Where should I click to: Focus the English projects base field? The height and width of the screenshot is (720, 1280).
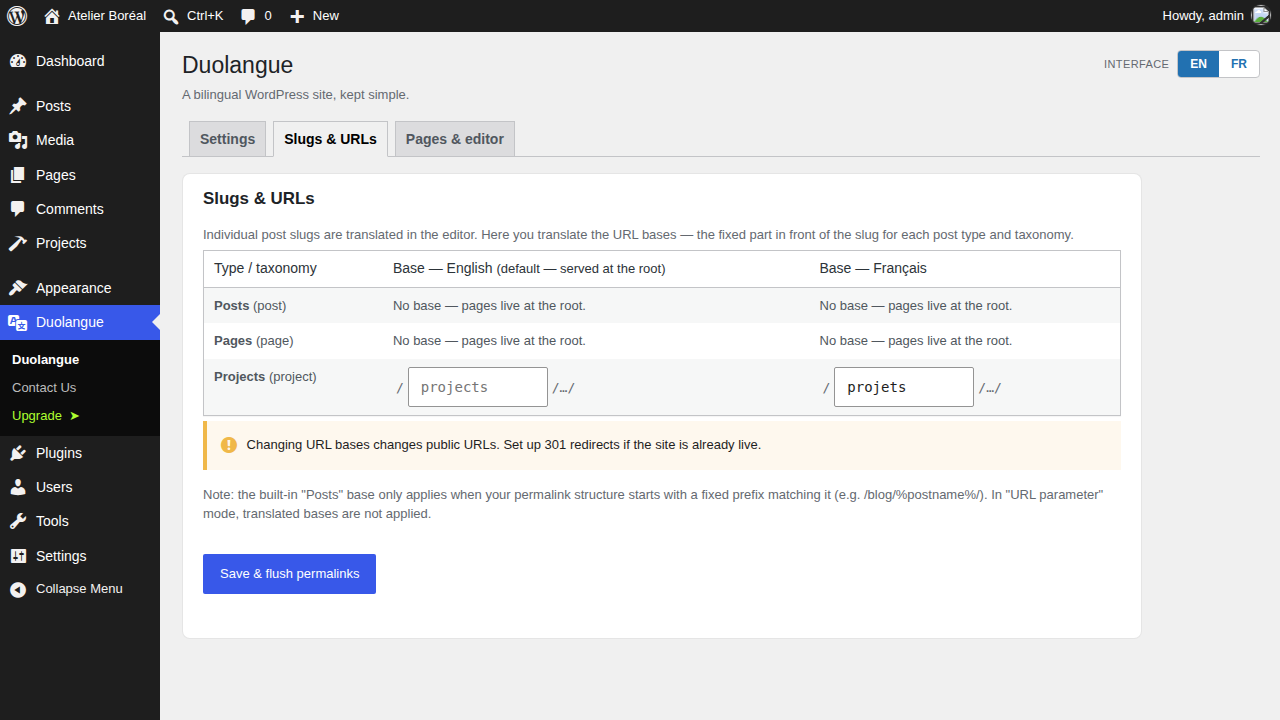[478, 387]
